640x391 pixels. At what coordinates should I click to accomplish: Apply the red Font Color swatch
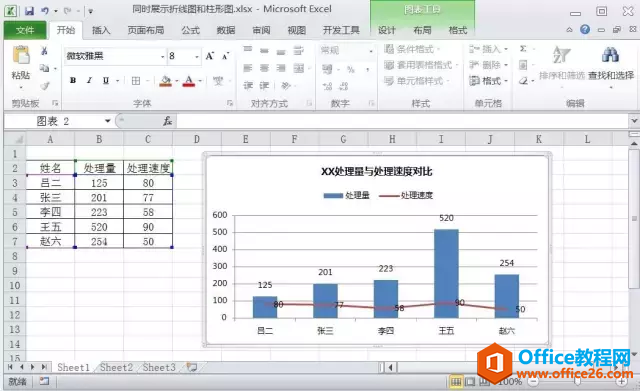pos(188,81)
